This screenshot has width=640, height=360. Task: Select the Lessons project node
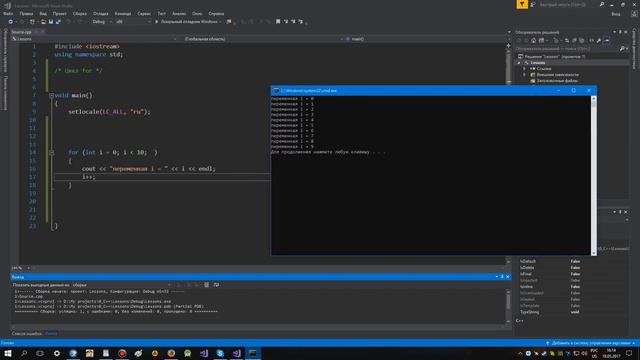[x=538, y=63]
